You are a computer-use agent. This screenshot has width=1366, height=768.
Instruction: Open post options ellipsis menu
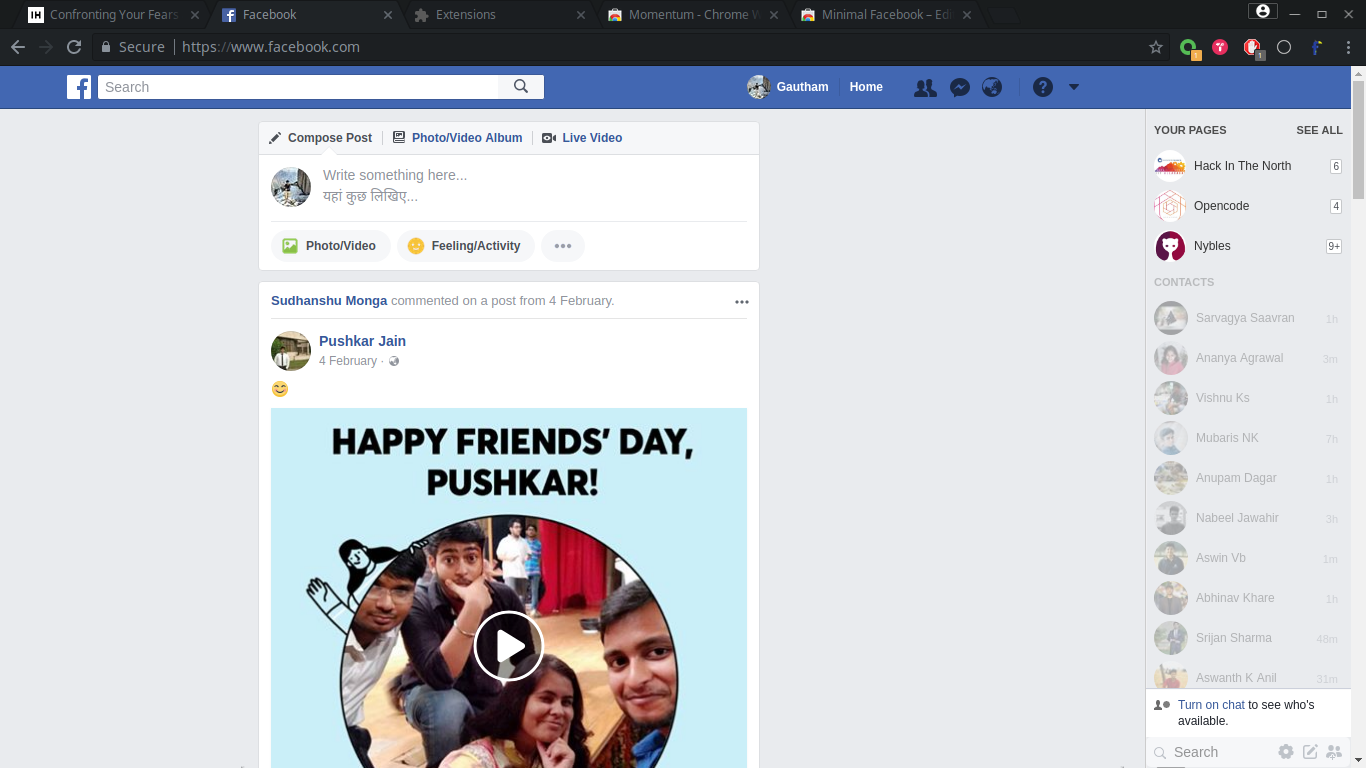[x=742, y=301]
